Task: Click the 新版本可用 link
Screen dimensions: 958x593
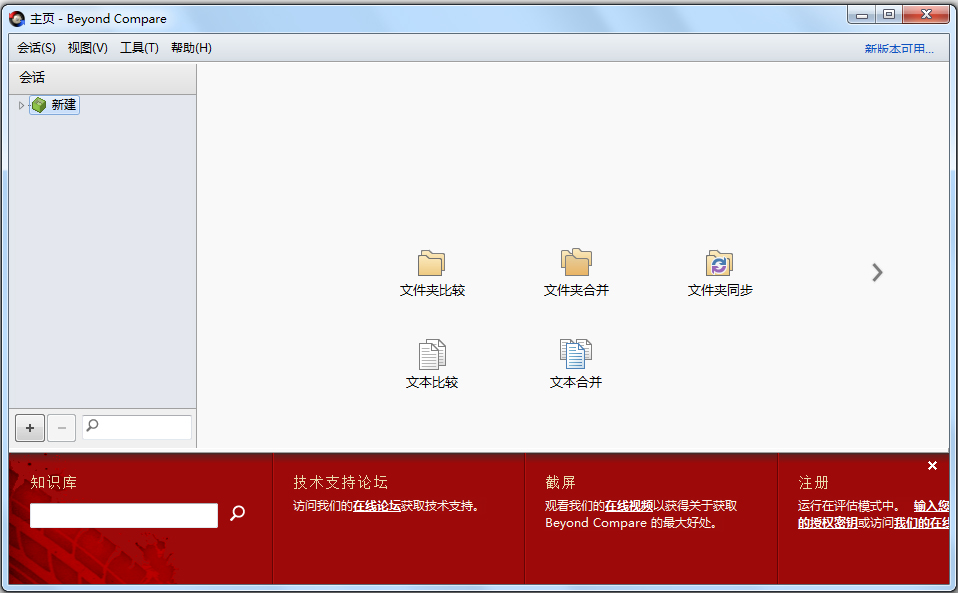Action: 898,47
